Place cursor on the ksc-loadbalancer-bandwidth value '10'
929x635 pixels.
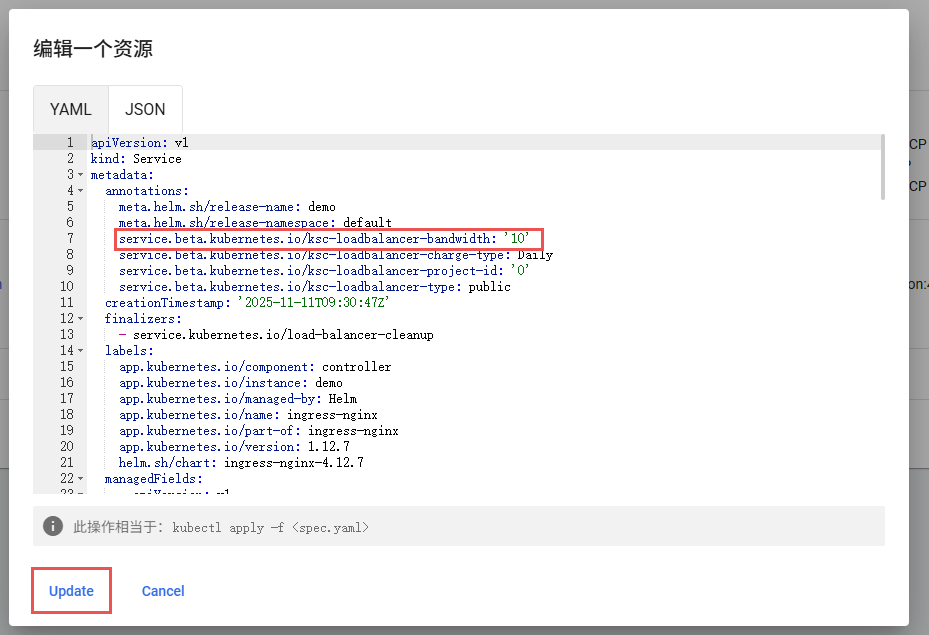(516, 239)
